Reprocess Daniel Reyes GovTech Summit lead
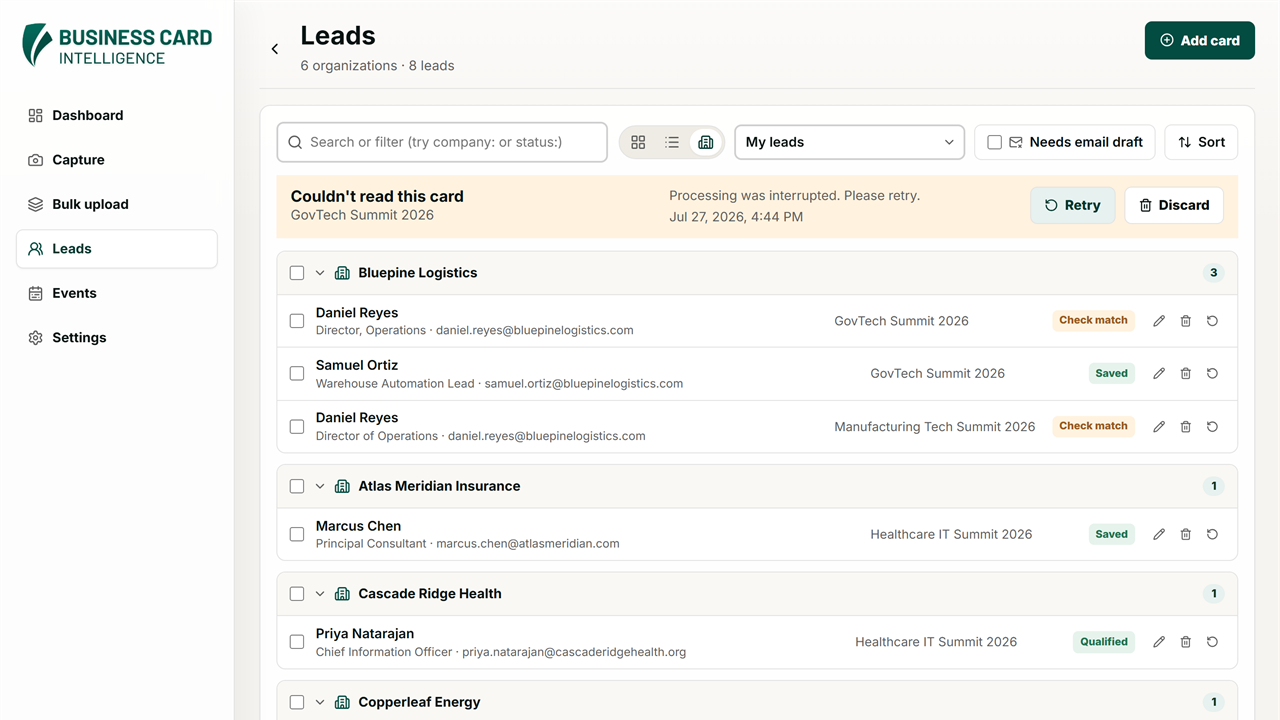Screen dimensions: 1280x720 pos(1212,321)
